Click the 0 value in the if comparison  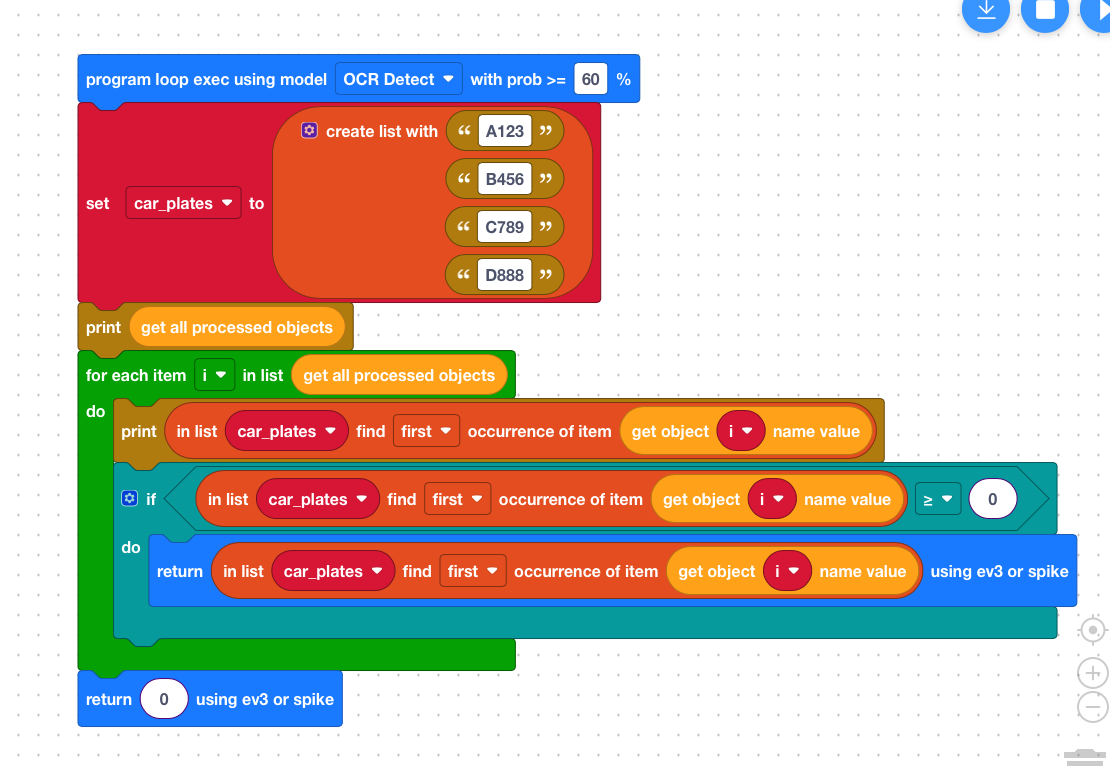click(x=992, y=499)
